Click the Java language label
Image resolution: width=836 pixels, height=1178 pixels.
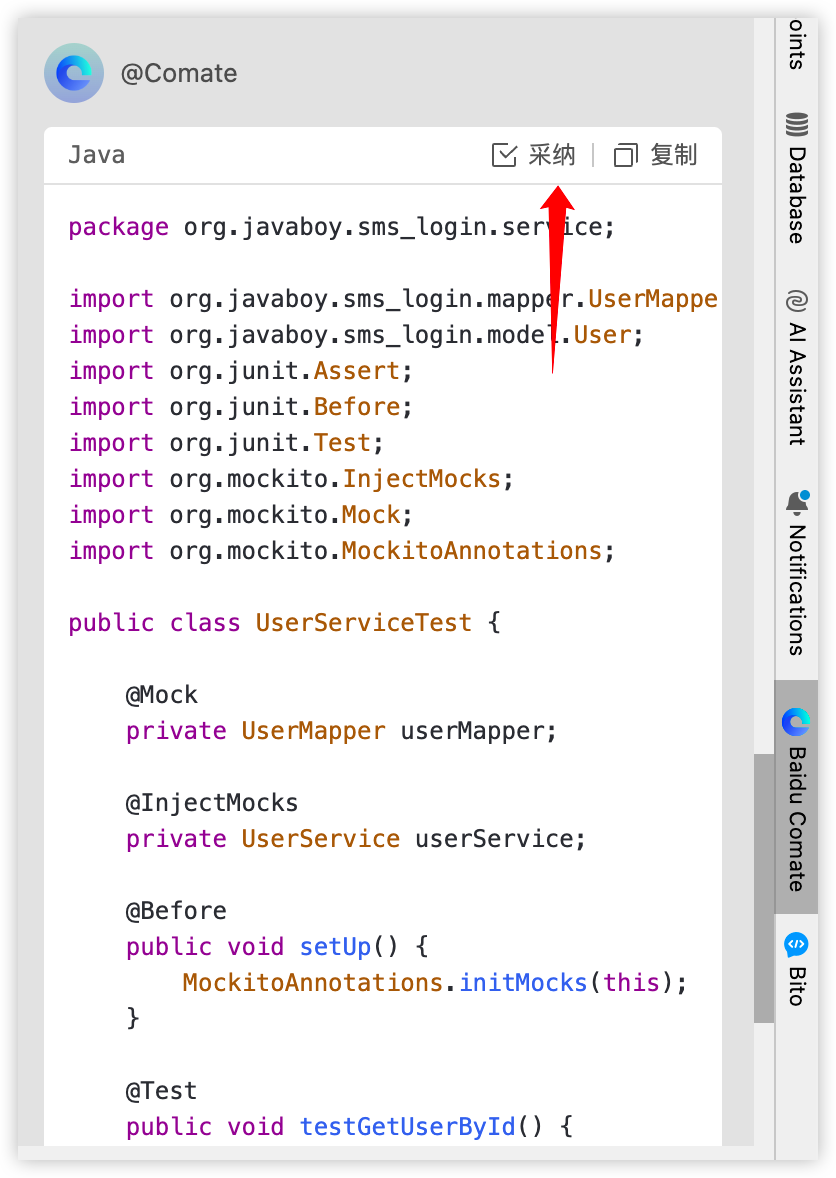[97, 155]
